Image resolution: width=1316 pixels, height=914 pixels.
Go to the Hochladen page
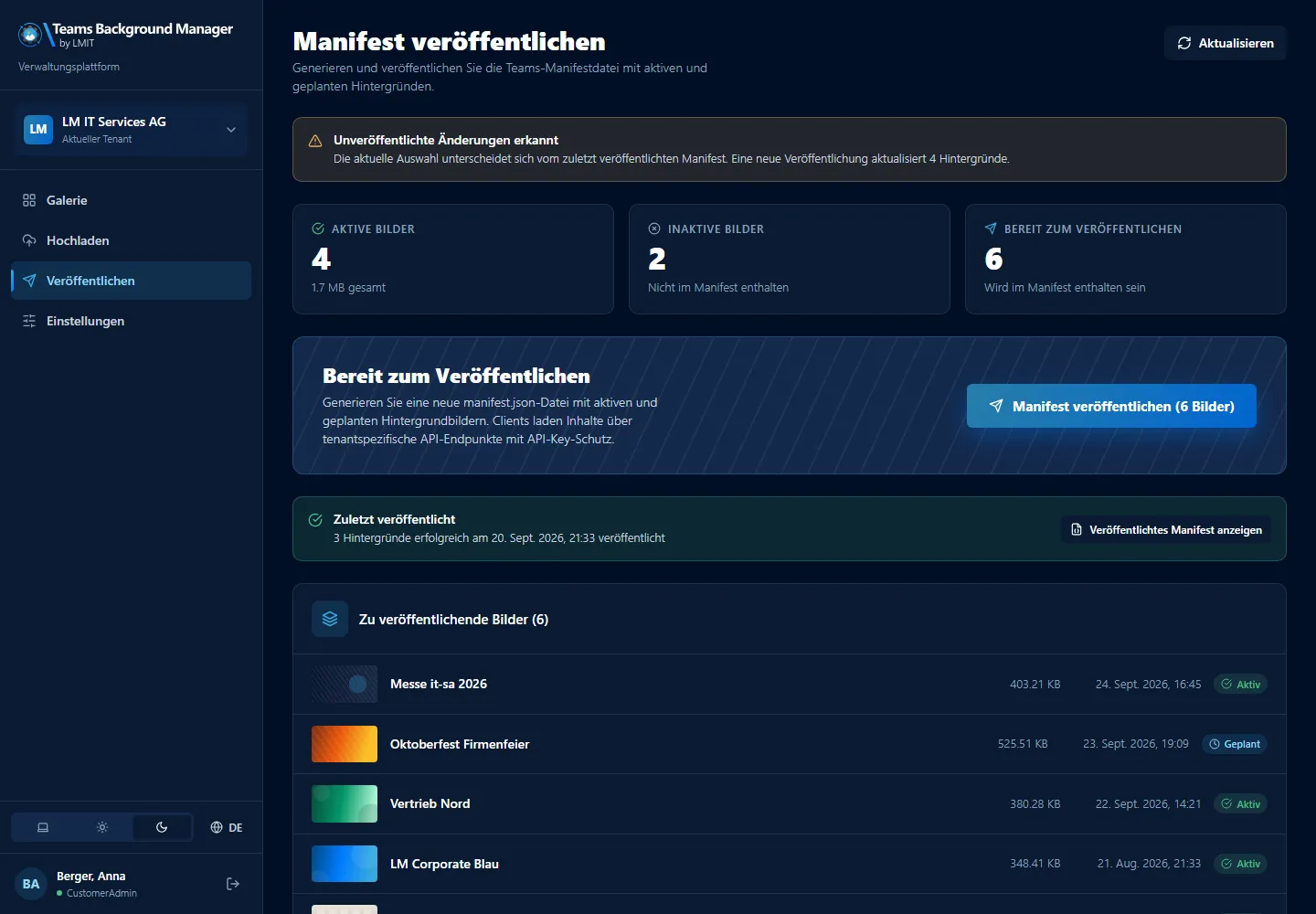tap(132, 240)
